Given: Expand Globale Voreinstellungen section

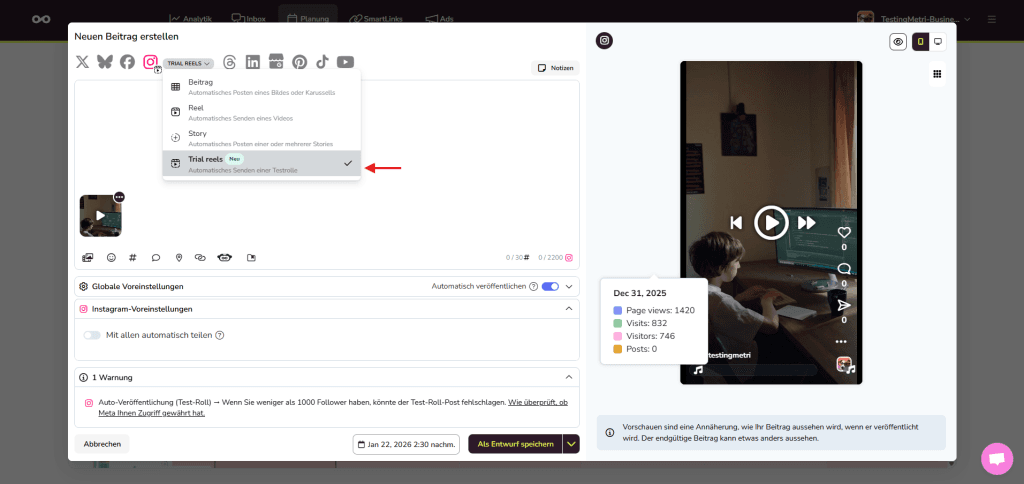Looking at the screenshot, I should point(569,286).
